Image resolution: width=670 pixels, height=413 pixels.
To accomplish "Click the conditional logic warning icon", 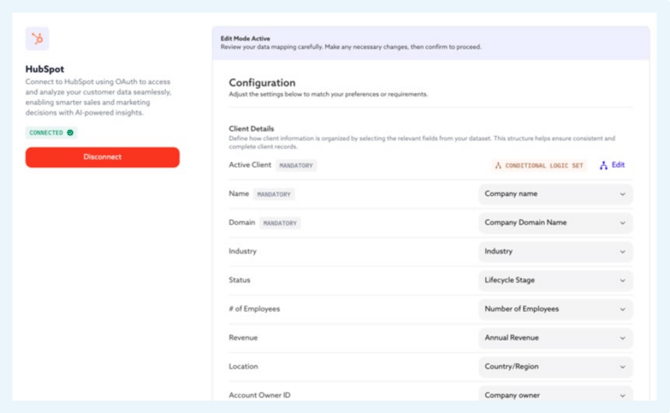I will [498, 165].
